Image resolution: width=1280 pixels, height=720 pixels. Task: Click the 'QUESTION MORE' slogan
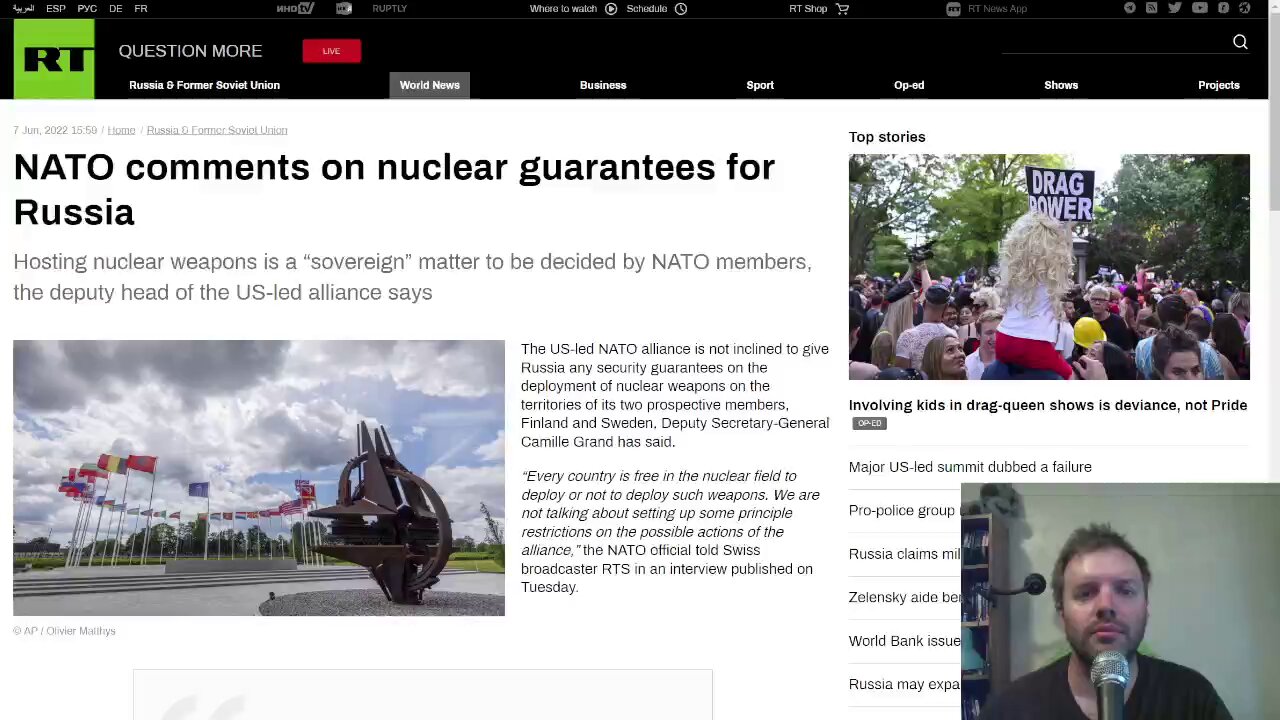click(190, 51)
